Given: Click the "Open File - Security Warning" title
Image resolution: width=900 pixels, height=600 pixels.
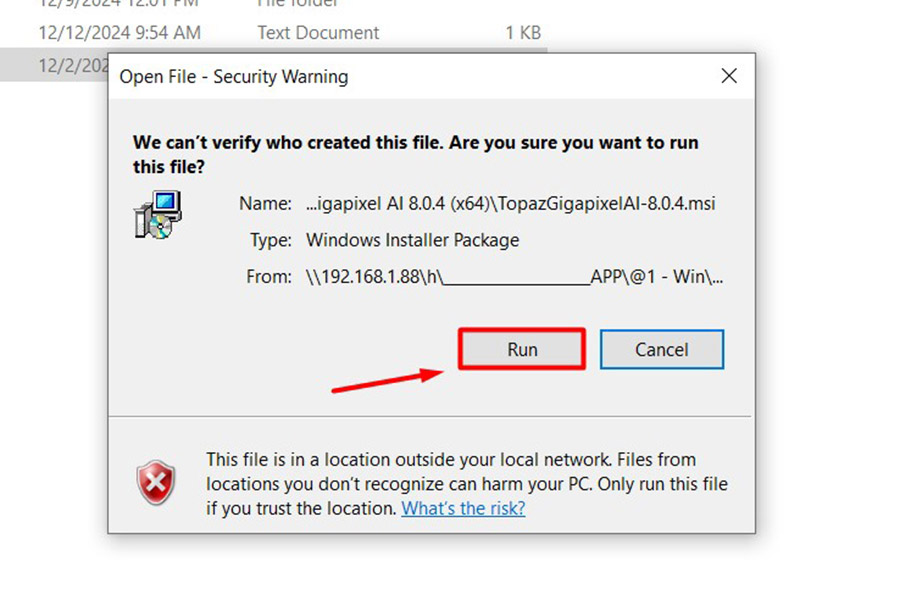Looking at the screenshot, I should (234, 77).
